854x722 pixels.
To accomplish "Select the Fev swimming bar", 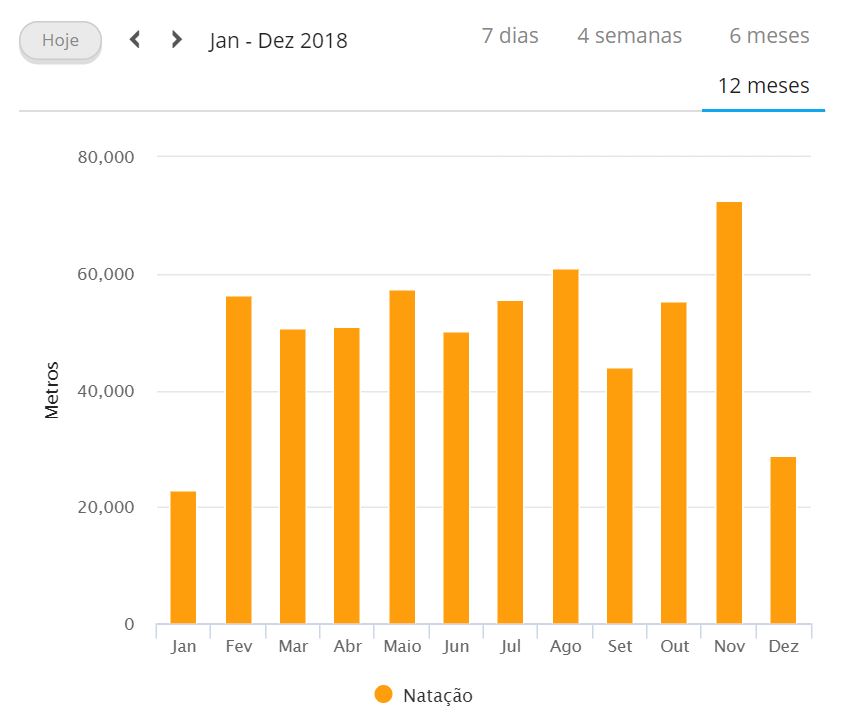I will [x=238, y=460].
